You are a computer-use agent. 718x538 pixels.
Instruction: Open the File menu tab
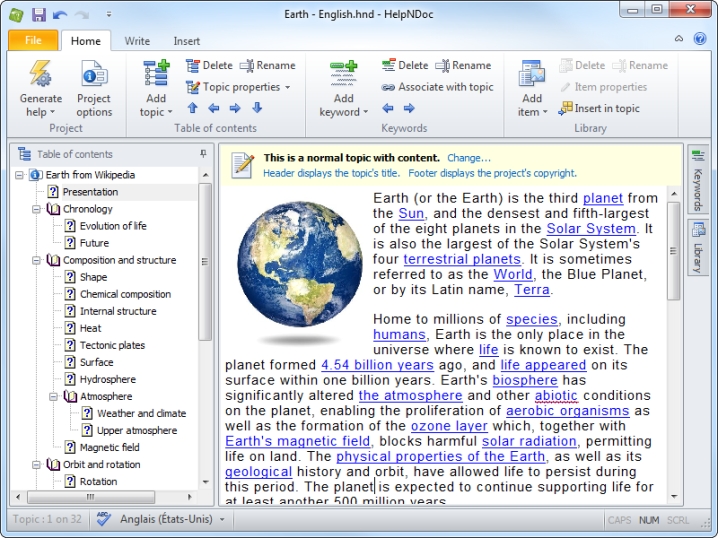point(33,41)
